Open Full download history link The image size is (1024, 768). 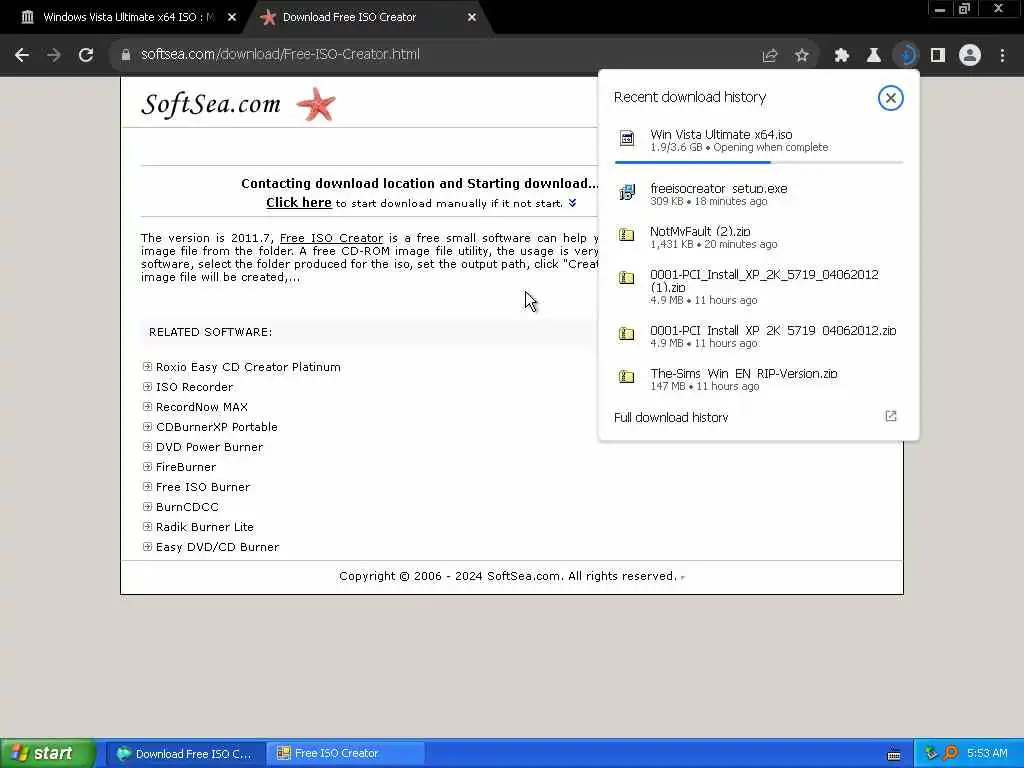click(671, 417)
